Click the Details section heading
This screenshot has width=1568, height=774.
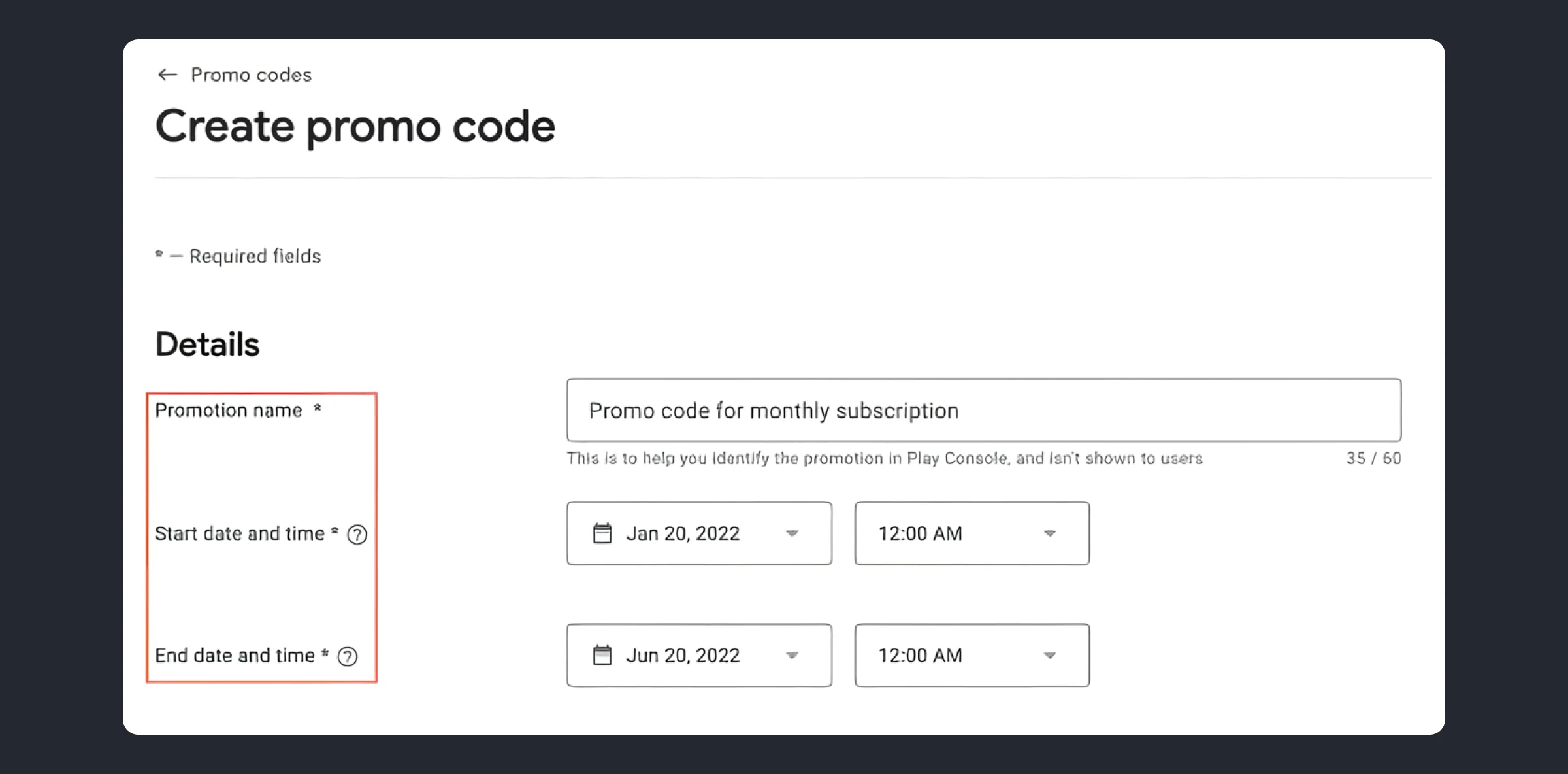[206, 343]
